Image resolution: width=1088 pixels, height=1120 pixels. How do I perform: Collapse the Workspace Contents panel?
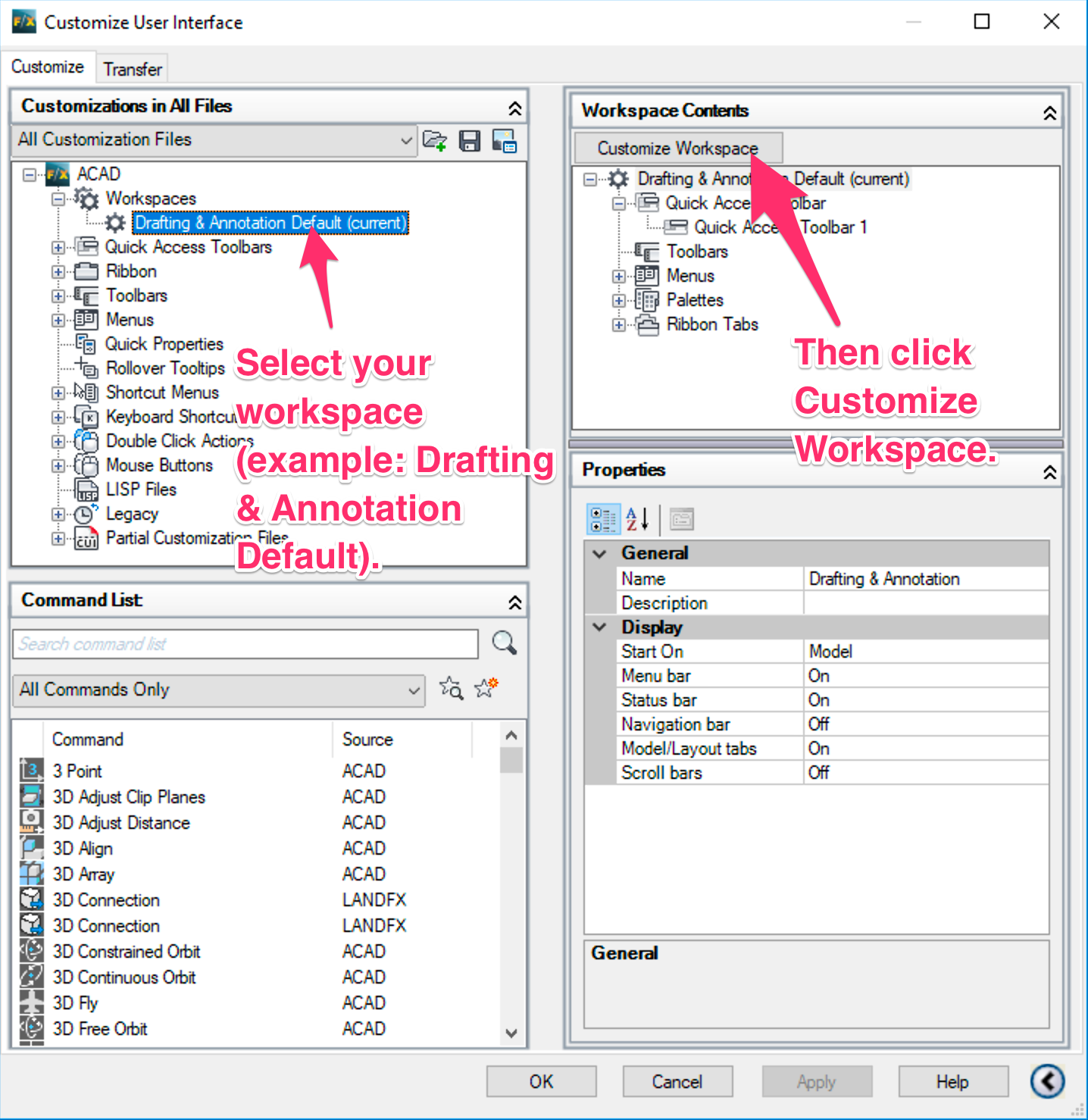coord(1049,113)
